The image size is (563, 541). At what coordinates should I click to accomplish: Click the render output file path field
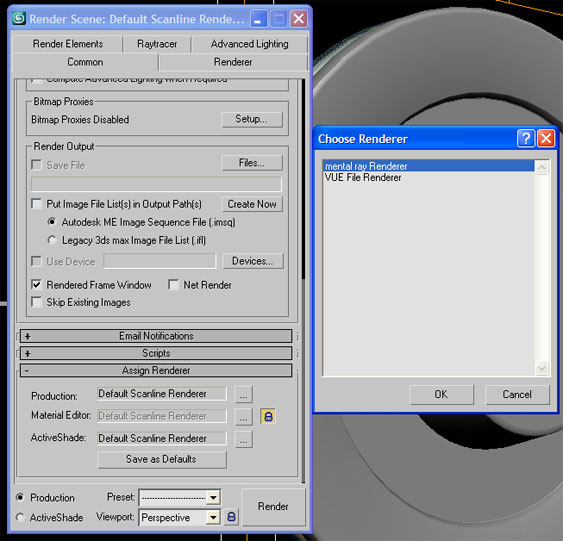(156, 184)
